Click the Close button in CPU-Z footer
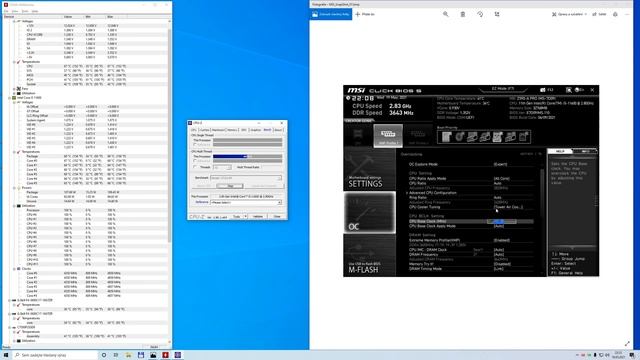Viewport: 640px width, 360px height. coord(277,216)
